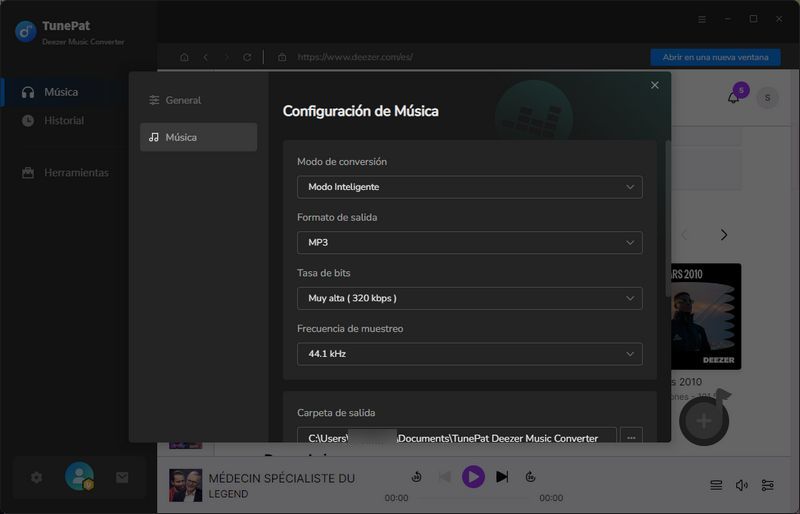The image size is (800, 514).
Task: Browse for output folder with ellipsis button
Action: click(631, 437)
